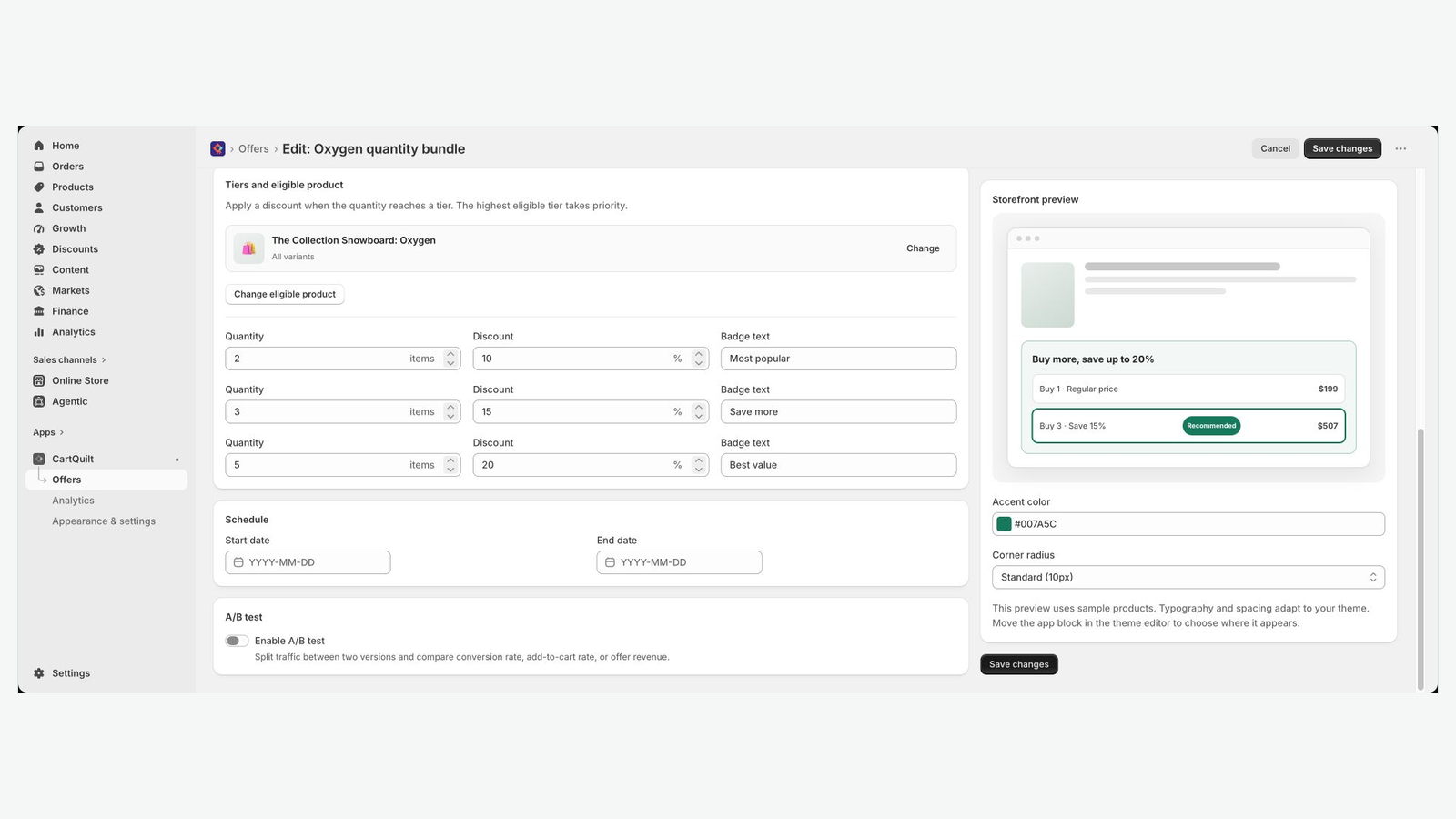Image resolution: width=1456 pixels, height=819 pixels.
Task: Open Customers via the person icon
Action: 39,207
